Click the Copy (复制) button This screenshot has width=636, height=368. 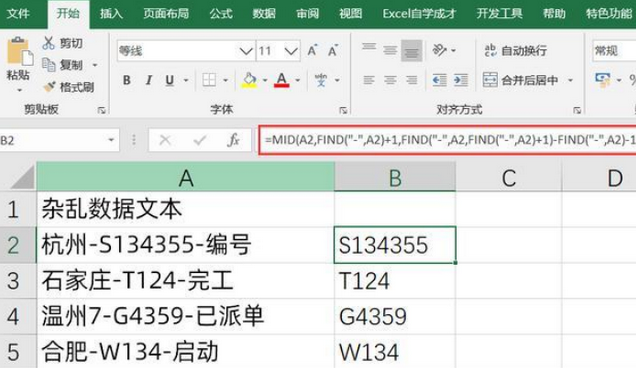point(63,65)
